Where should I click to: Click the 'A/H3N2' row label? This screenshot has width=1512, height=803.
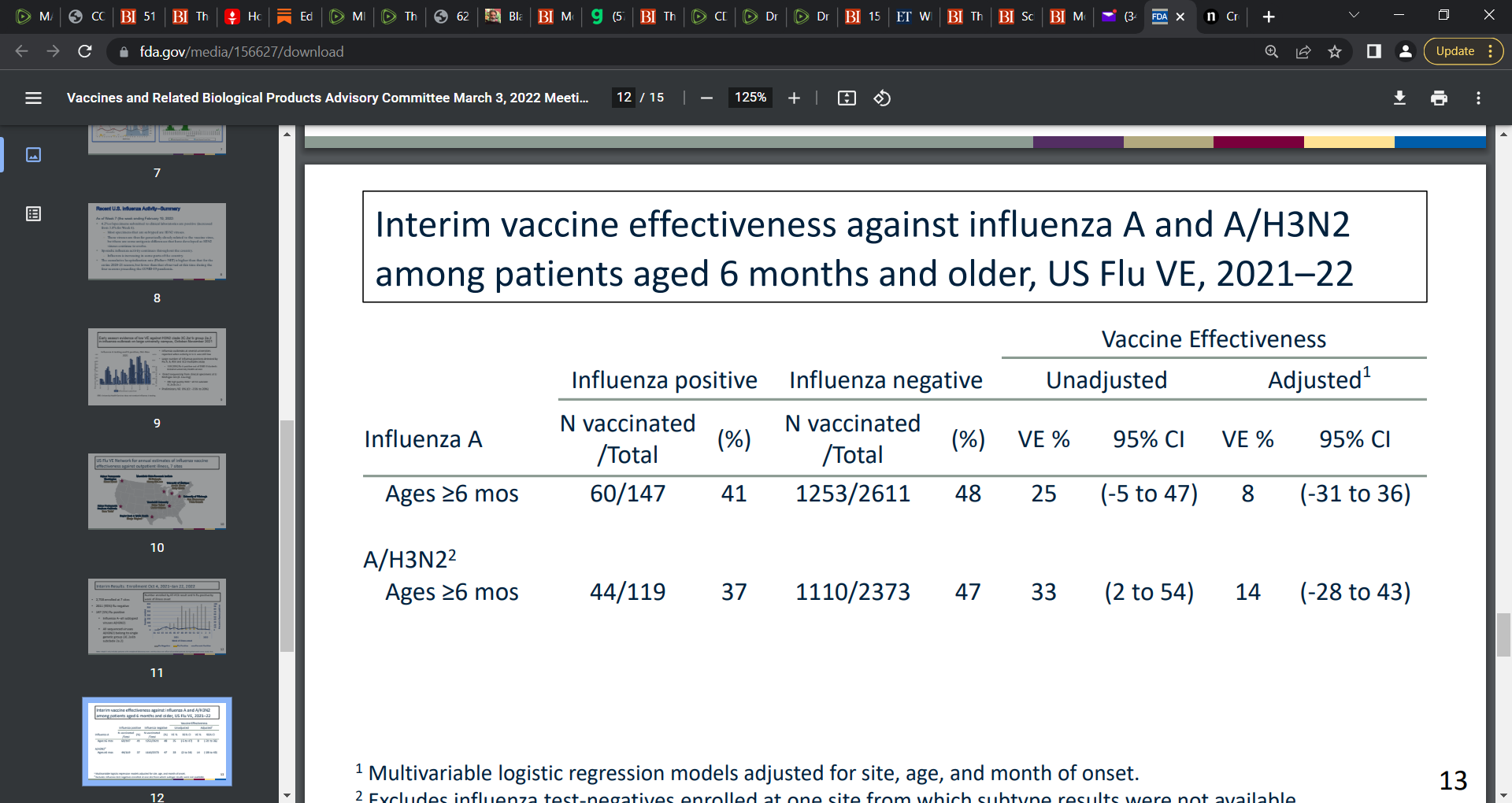(409, 559)
